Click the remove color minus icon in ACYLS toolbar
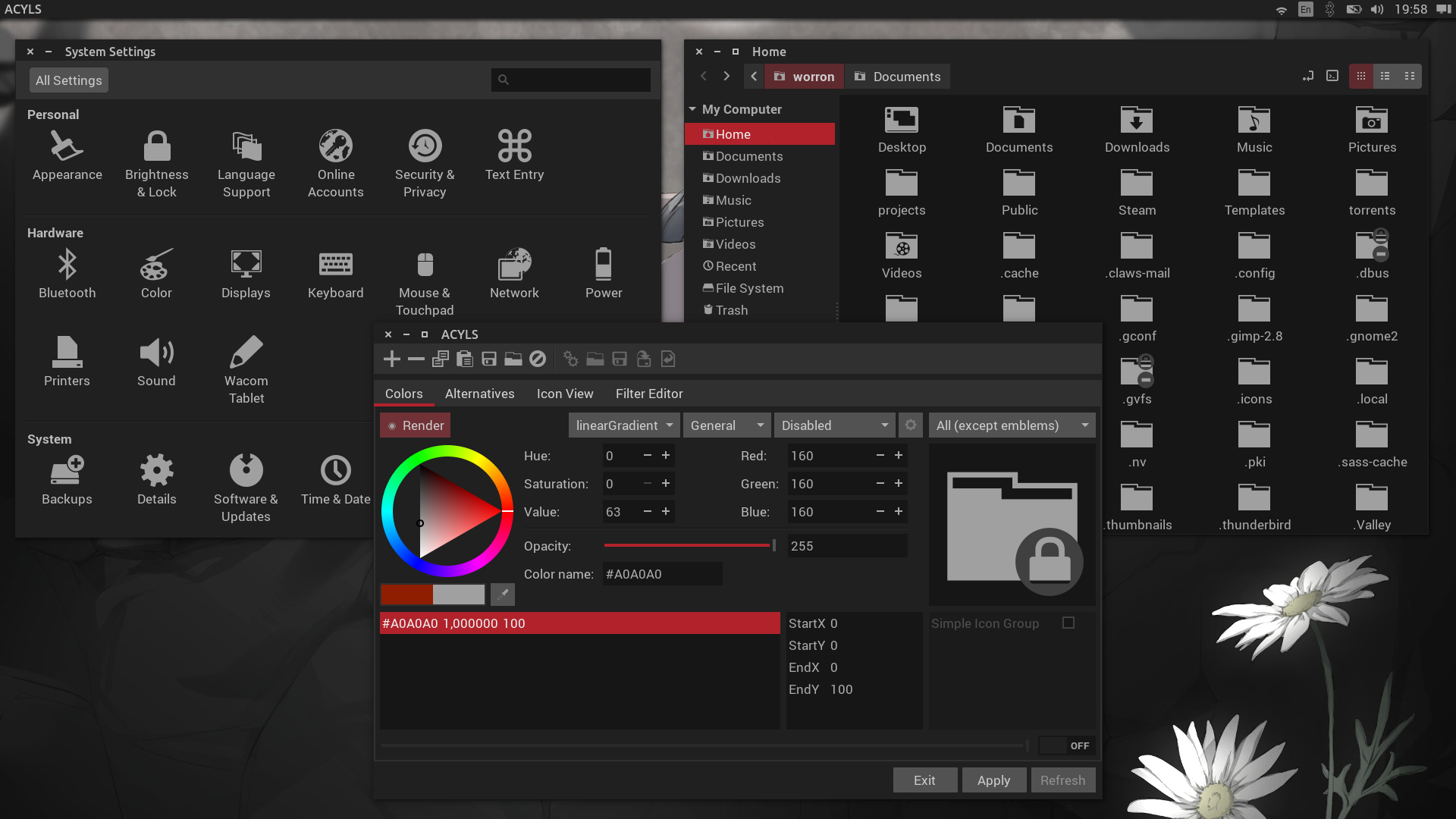 [416, 359]
